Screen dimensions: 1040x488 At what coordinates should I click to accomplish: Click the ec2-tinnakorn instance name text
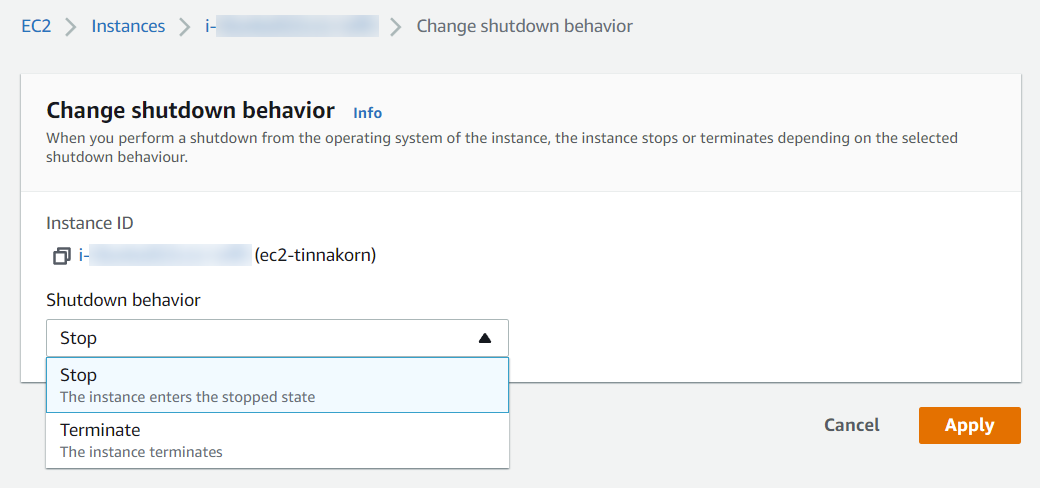[x=316, y=255]
